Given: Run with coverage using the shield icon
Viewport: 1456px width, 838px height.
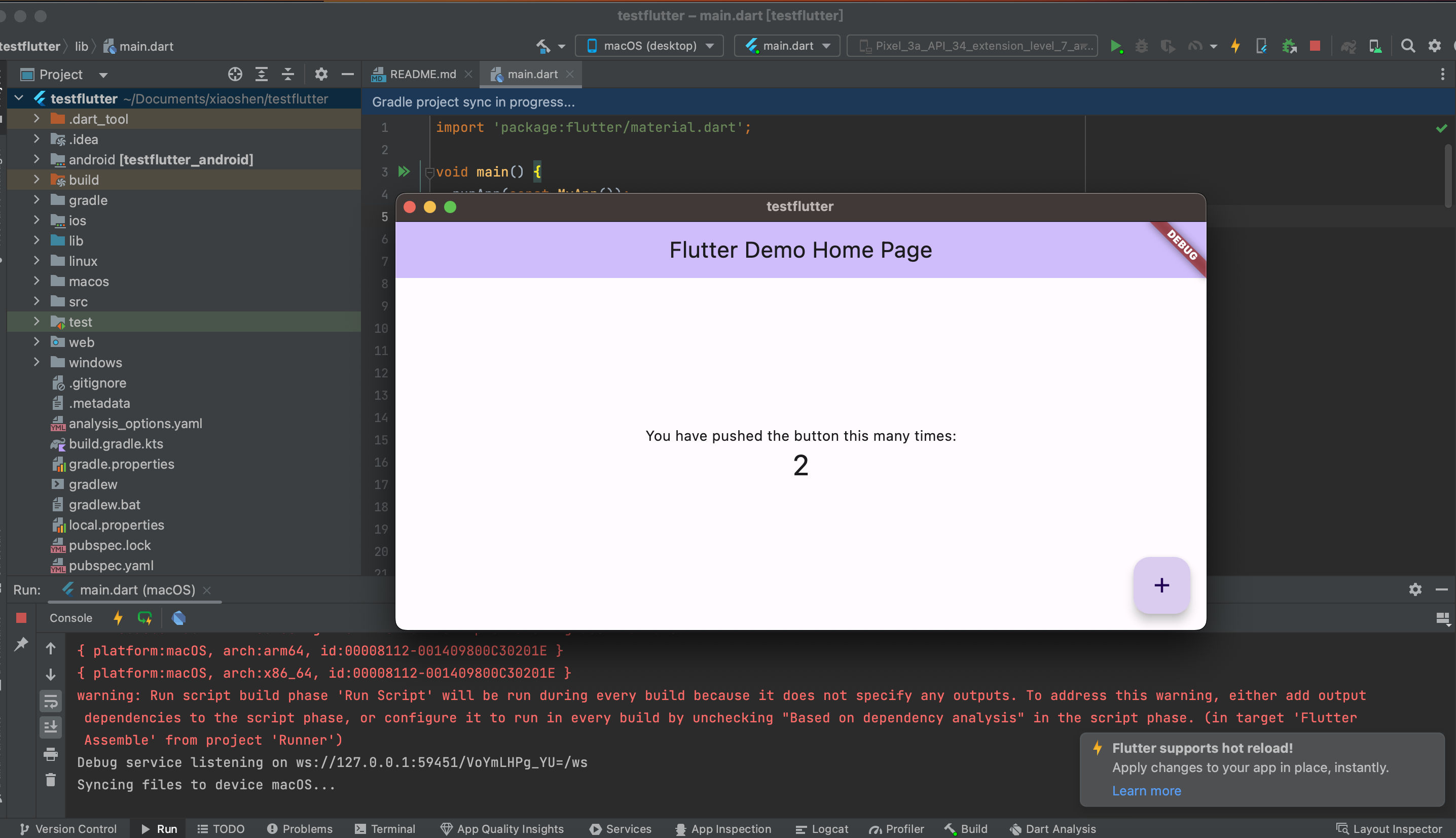Looking at the screenshot, I should pos(1168,46).
